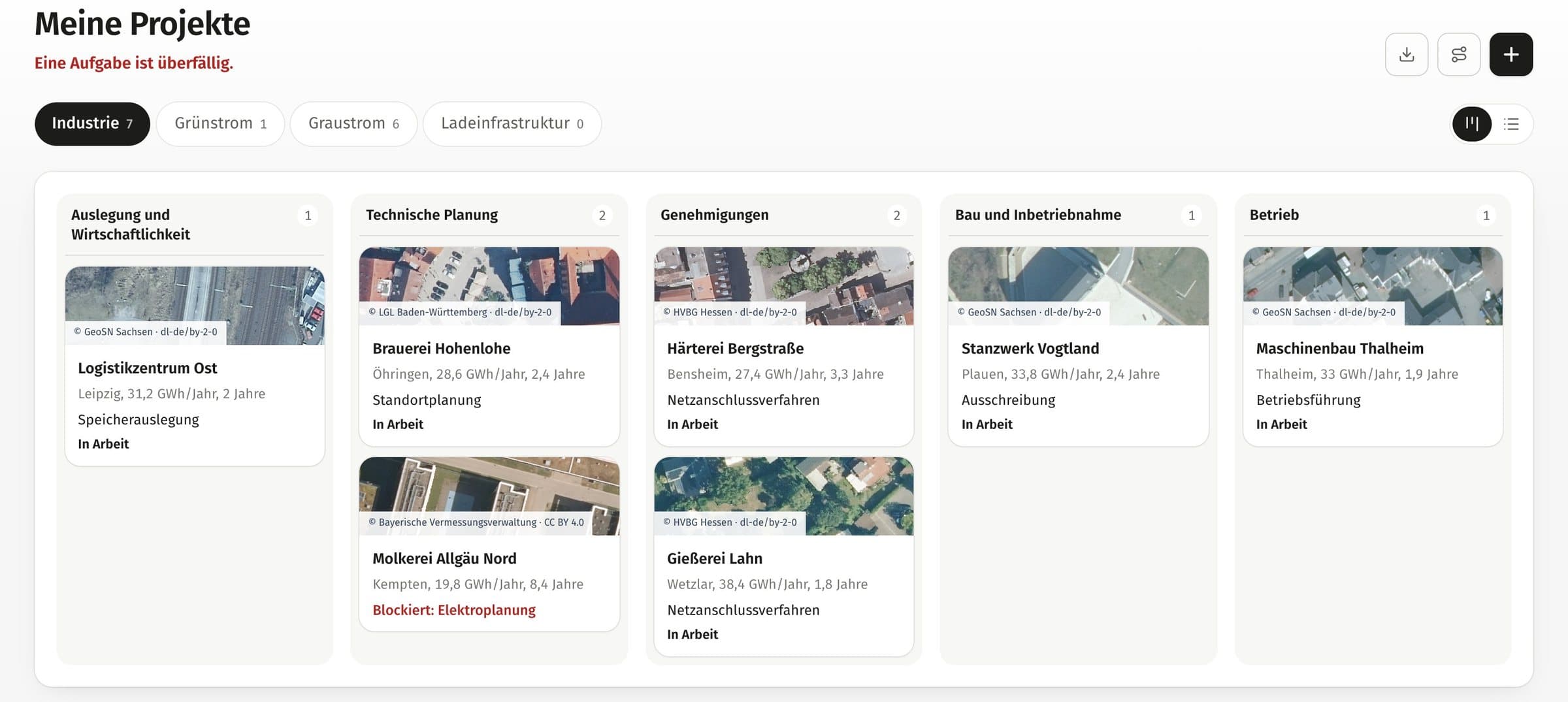The image size is (1568, 702).
Task: Open the Logistikzentrum Ost project title
Action: [148, 368]
